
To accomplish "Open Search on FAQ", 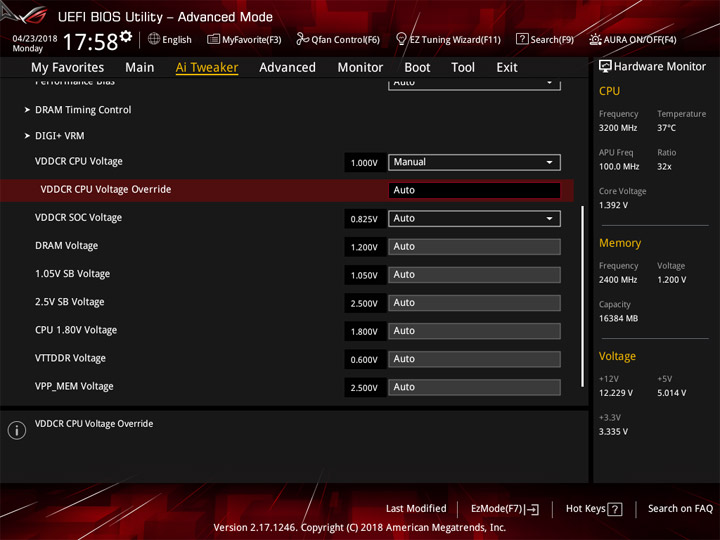I will click(681, 509).
